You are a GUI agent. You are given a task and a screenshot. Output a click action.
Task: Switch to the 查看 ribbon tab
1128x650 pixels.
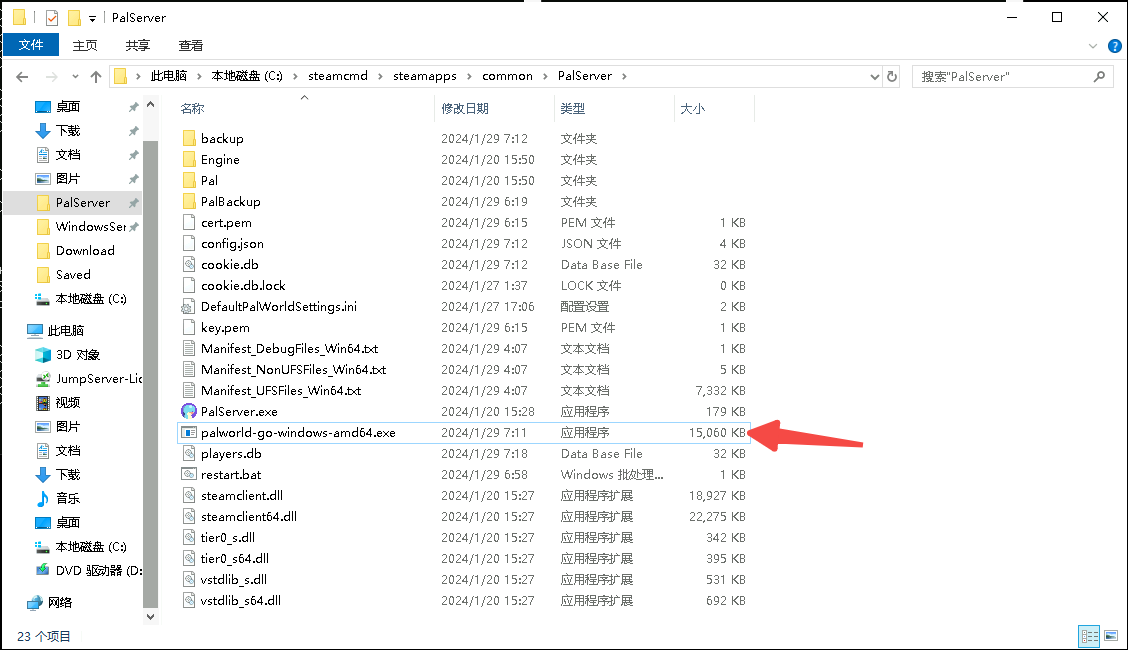(191, 45)
